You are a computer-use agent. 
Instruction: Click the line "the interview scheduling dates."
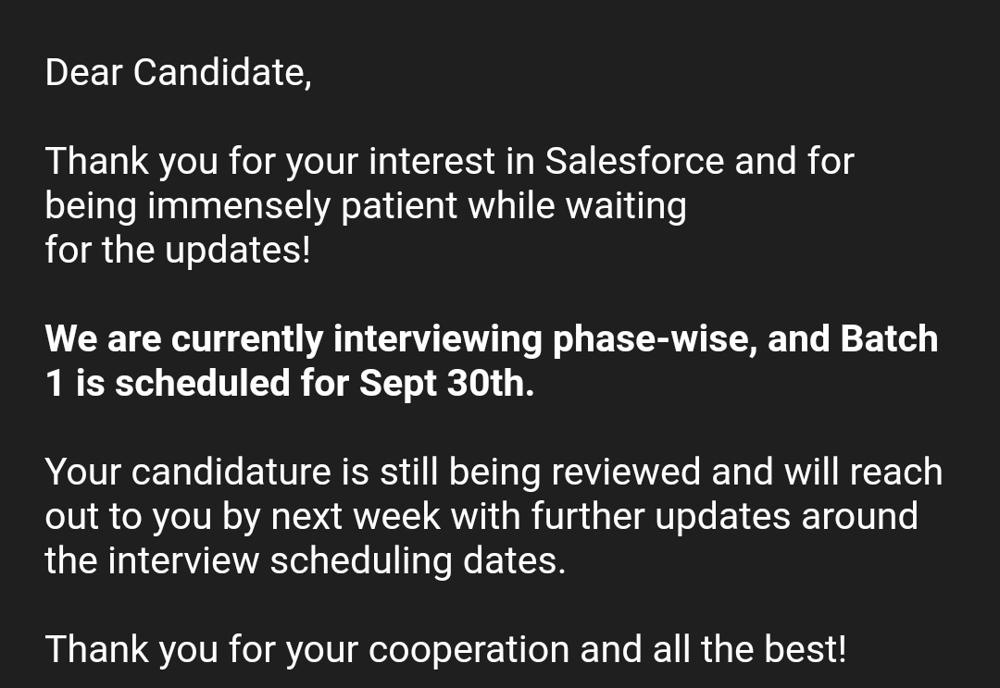[305, 560]
